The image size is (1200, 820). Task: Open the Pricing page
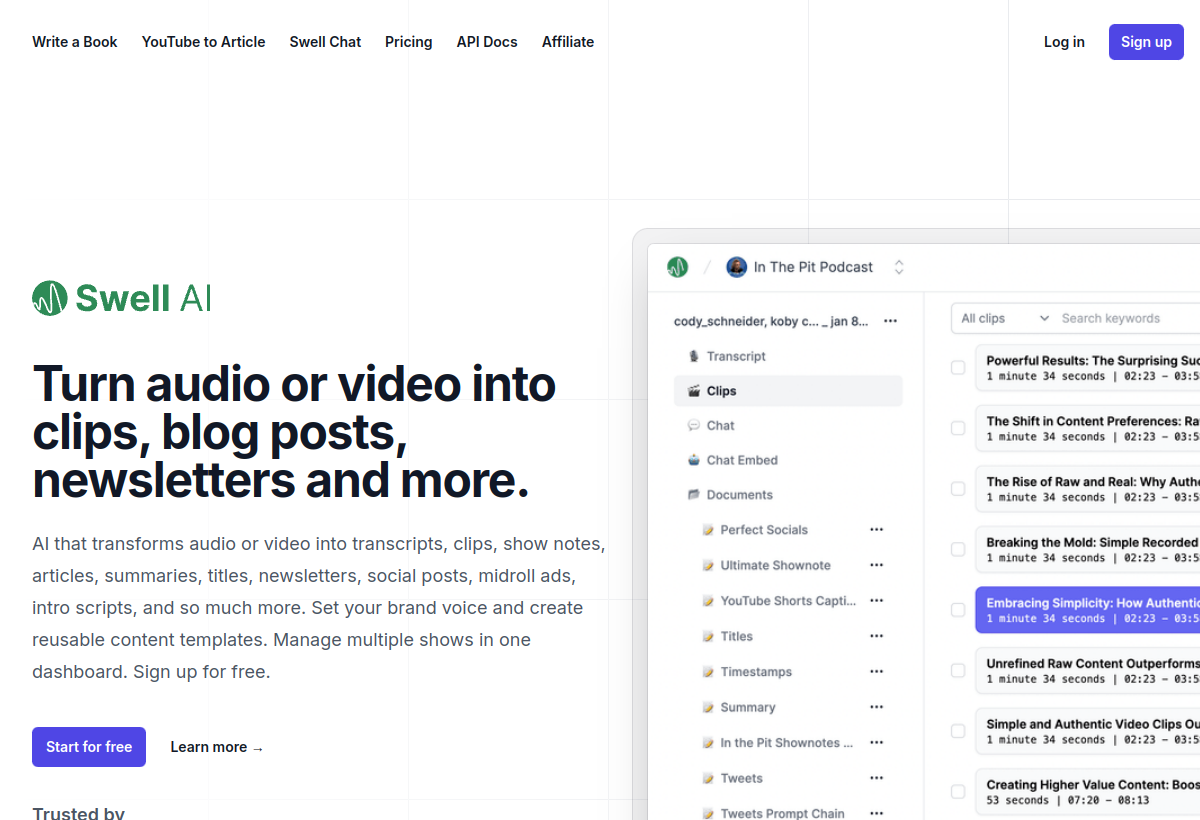409,42
